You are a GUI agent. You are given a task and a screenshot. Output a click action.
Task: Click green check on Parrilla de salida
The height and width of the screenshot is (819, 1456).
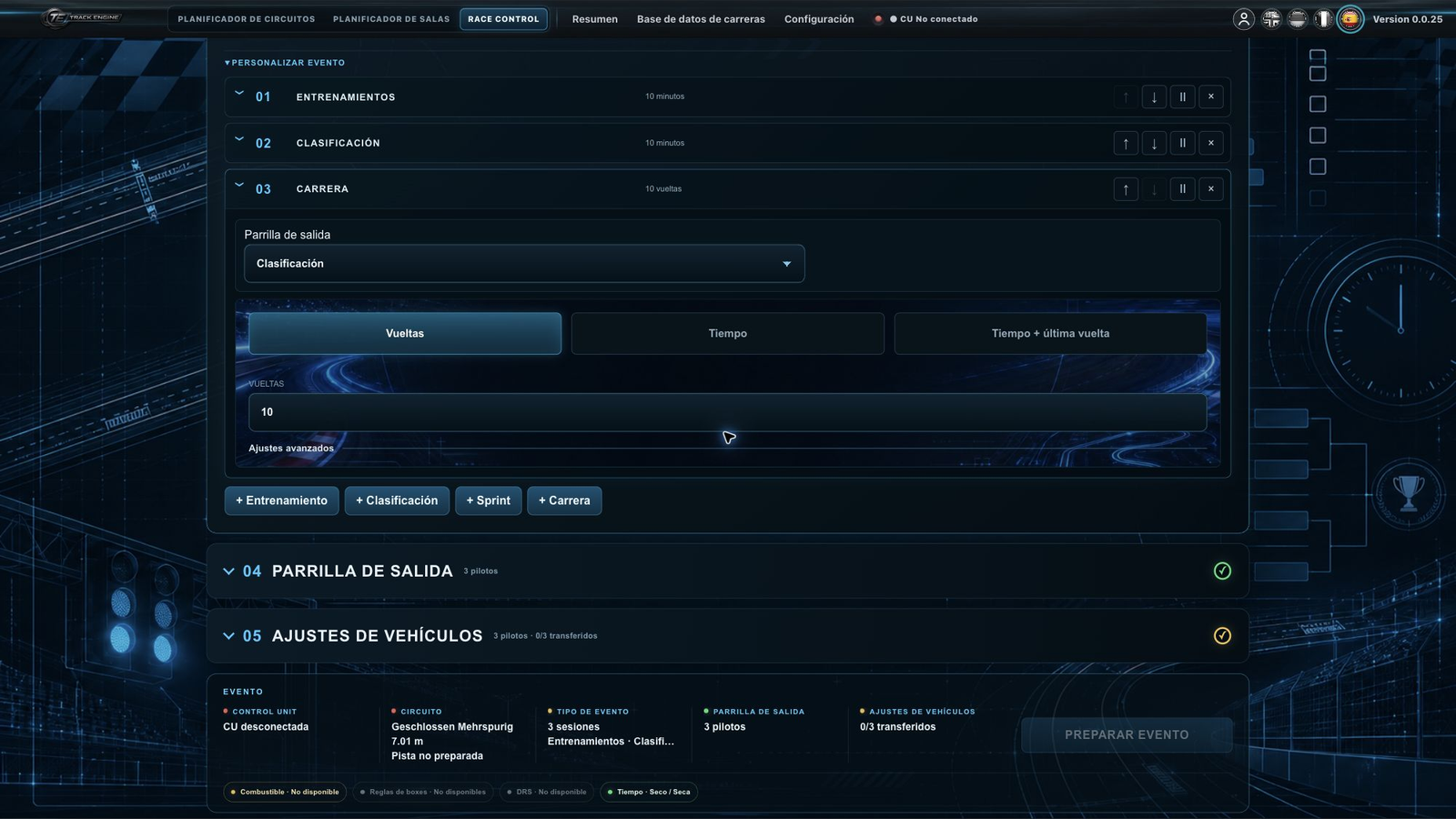[1222, 571]
